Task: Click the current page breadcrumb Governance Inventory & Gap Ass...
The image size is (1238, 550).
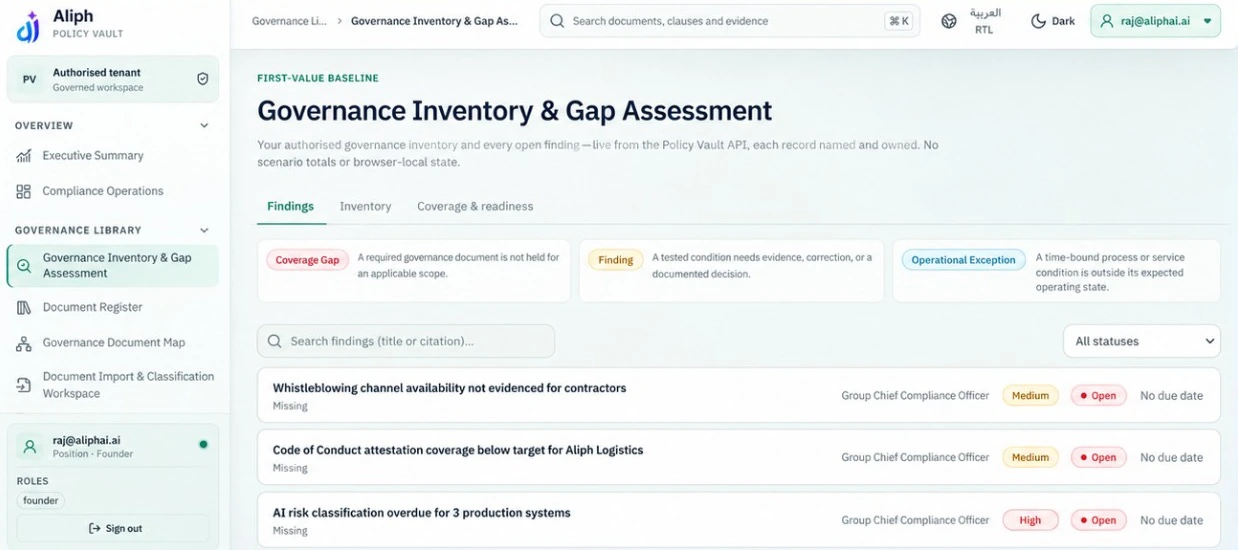Action: 434,21
